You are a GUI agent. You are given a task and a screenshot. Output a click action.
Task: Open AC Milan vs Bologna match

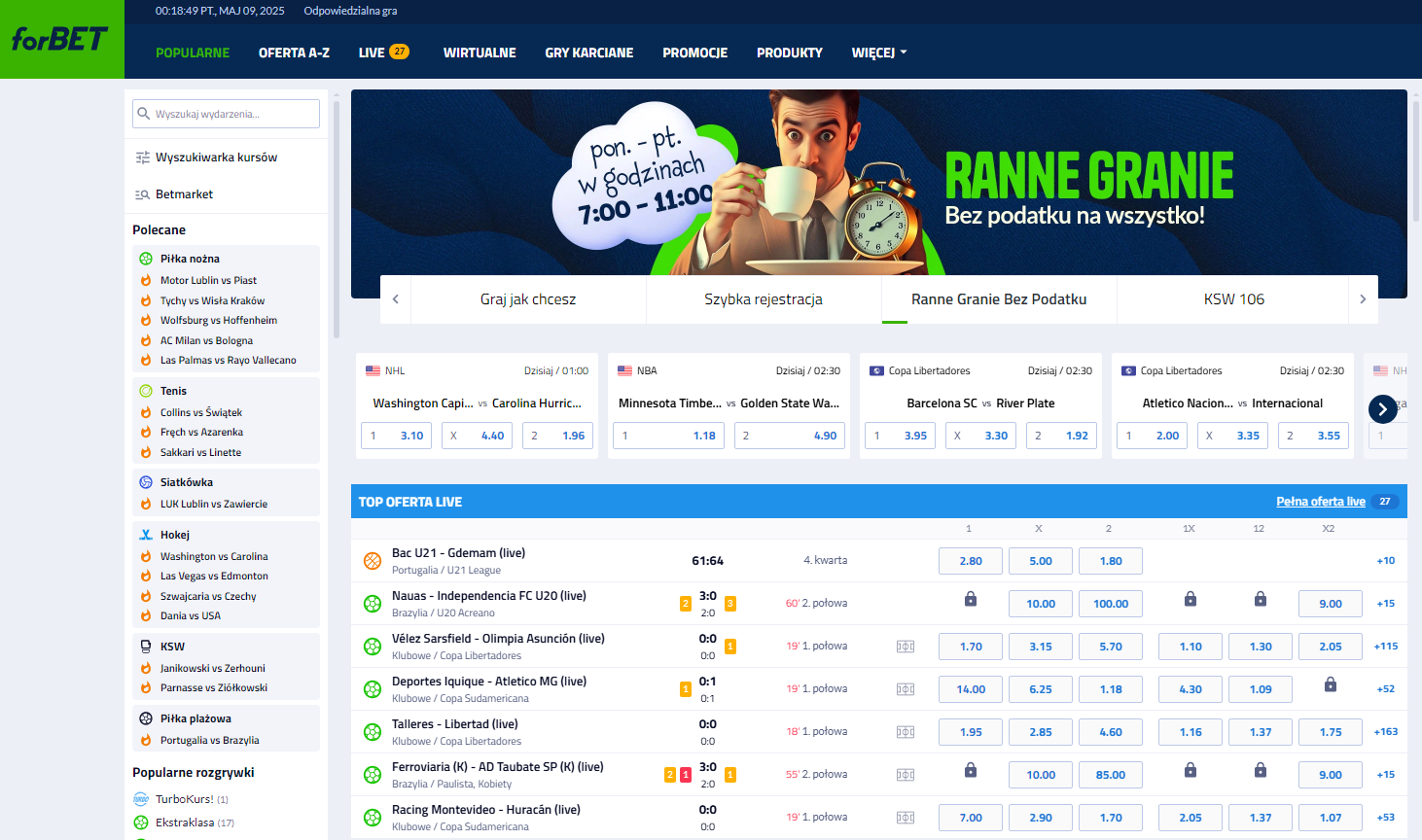(x=206, y=340)
